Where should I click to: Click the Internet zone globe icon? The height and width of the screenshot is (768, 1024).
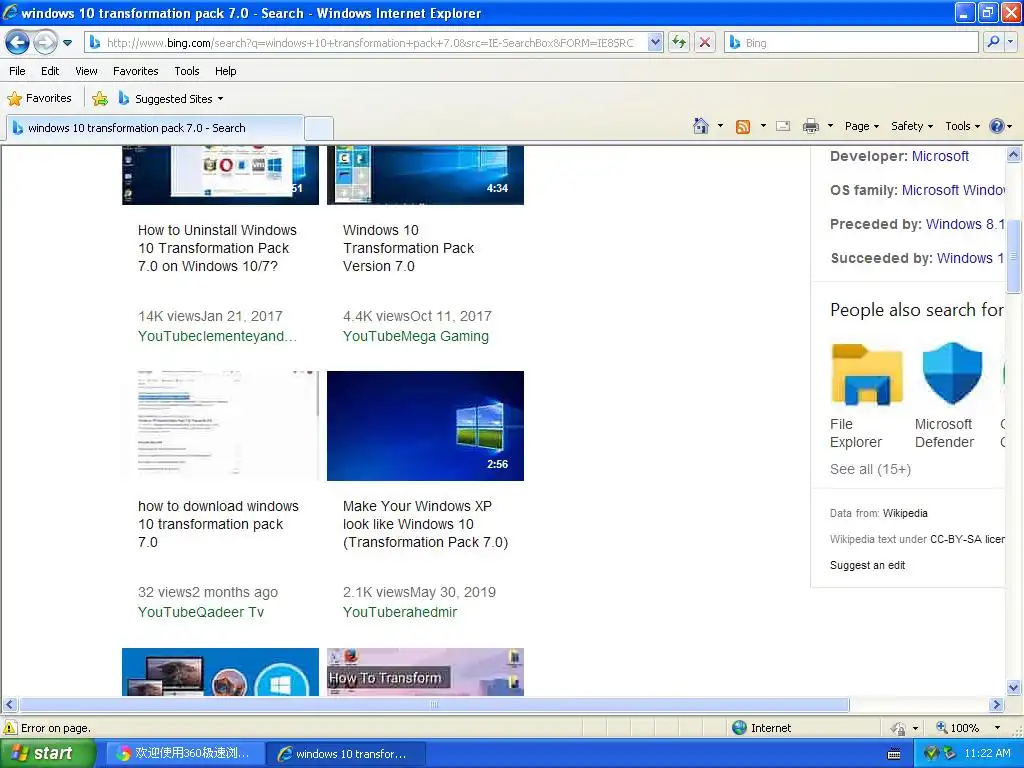pos(739,728)
